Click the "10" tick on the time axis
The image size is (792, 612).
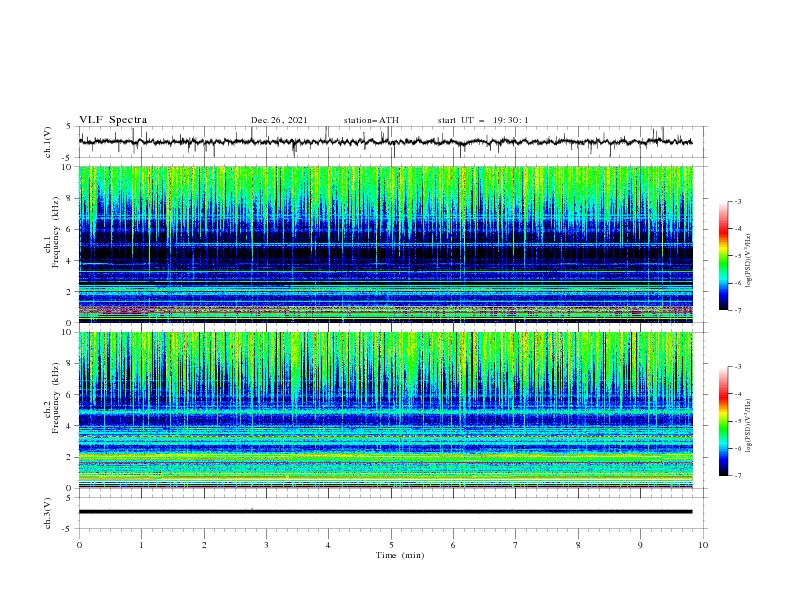click(703, 545)
